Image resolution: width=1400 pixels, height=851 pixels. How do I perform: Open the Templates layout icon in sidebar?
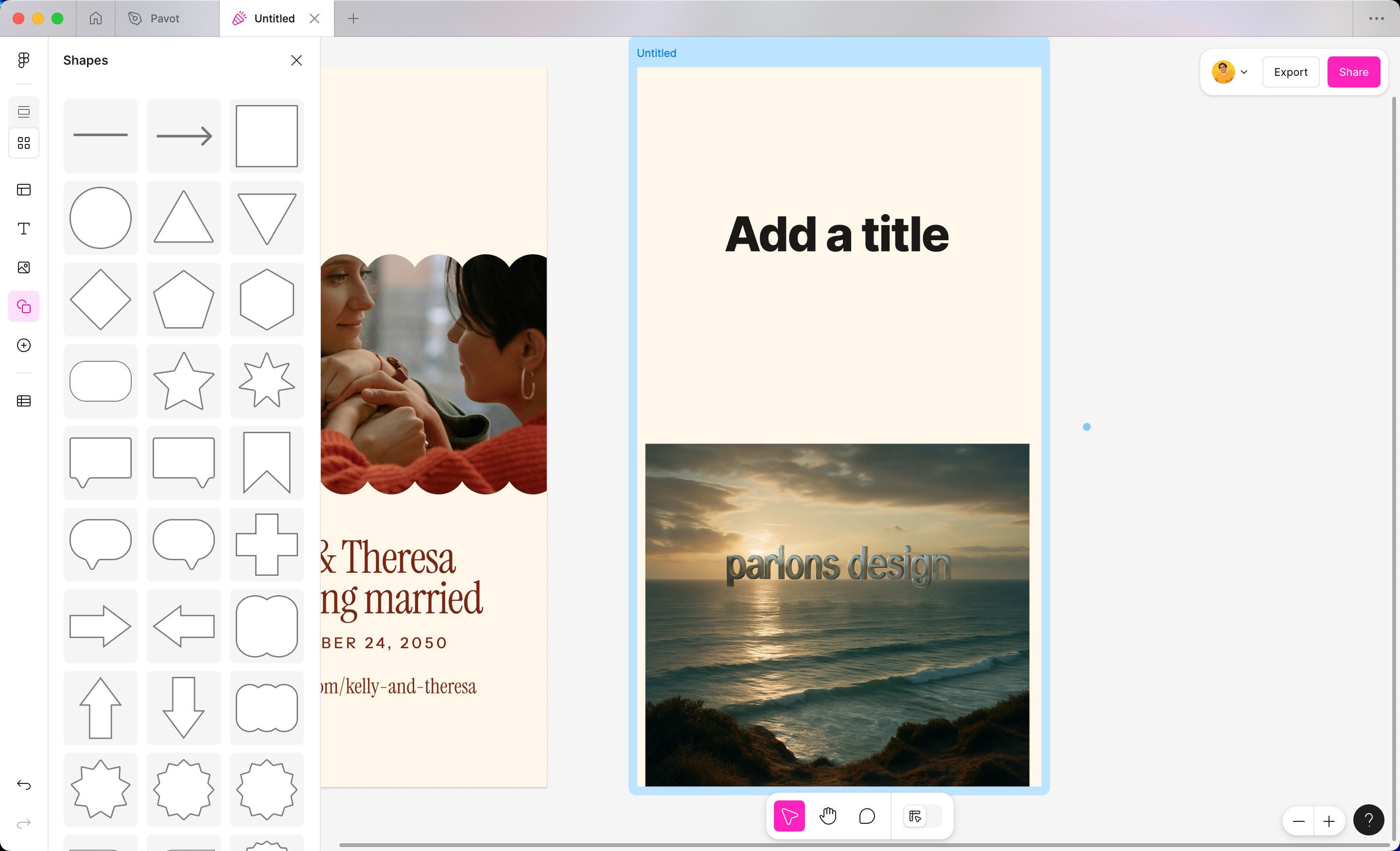pos(24,190)
